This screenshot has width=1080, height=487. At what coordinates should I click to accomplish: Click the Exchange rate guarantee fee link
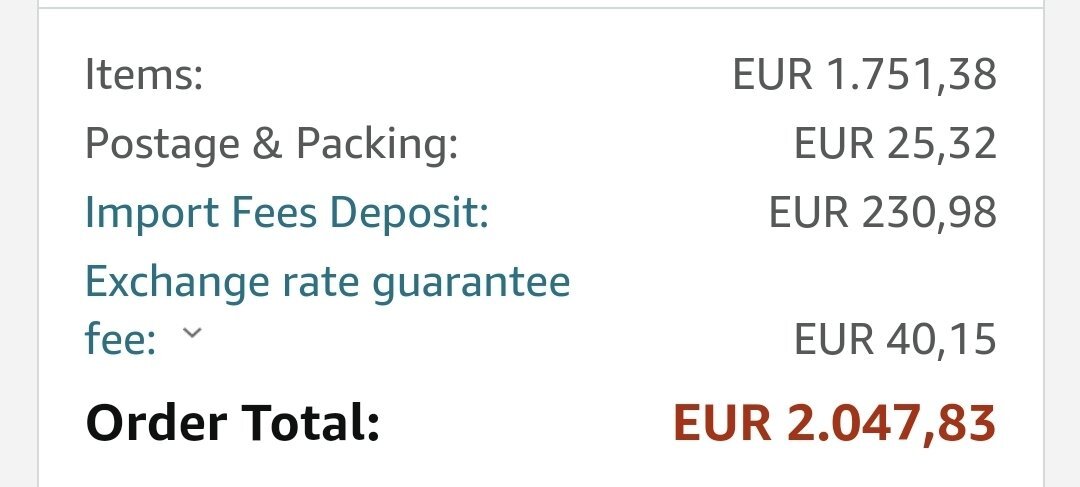coord(327,282)
